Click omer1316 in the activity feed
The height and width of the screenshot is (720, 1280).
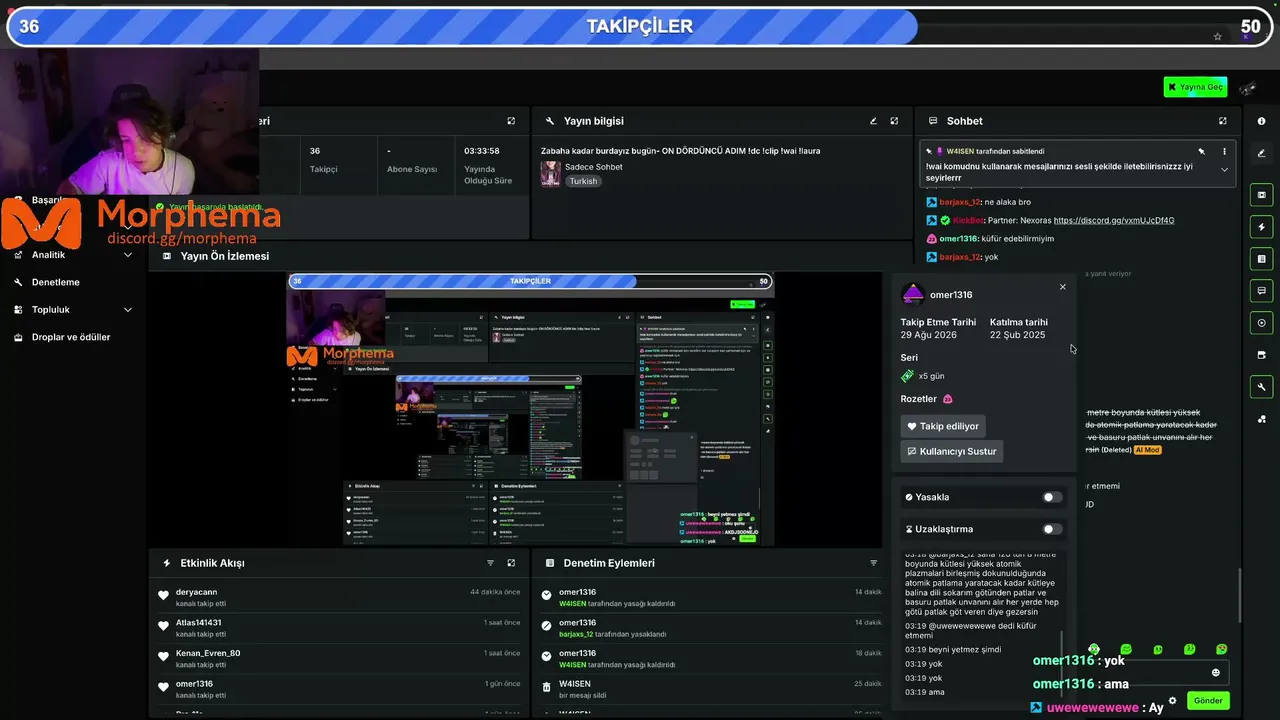coord(194,684)
